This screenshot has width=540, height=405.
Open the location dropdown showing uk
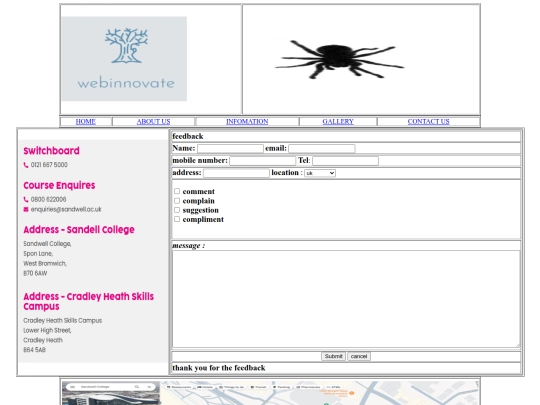pyautogui.click(x=320, y=173)
